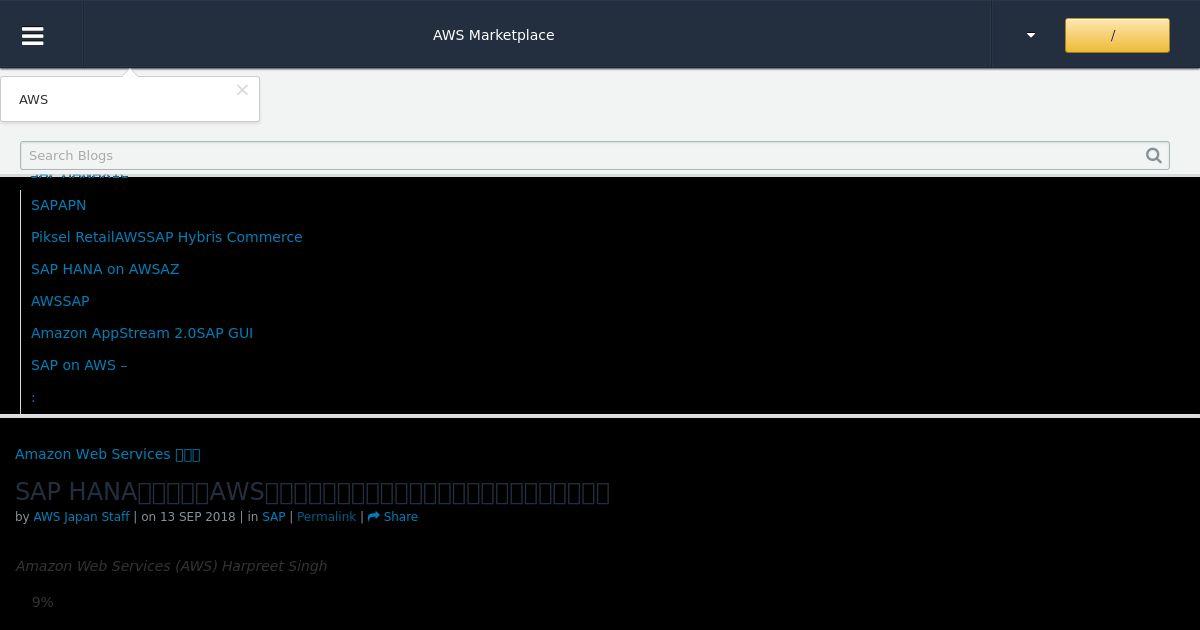
Task: Open the article Permalink
Action: 326,517
